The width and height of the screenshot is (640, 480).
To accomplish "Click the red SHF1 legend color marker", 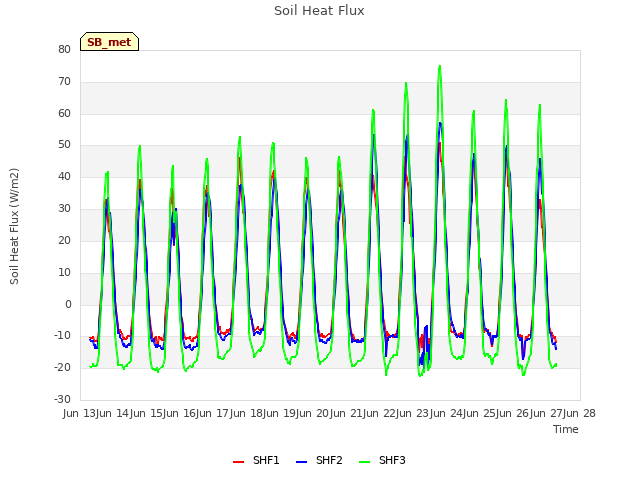I will tap(238, 462).
